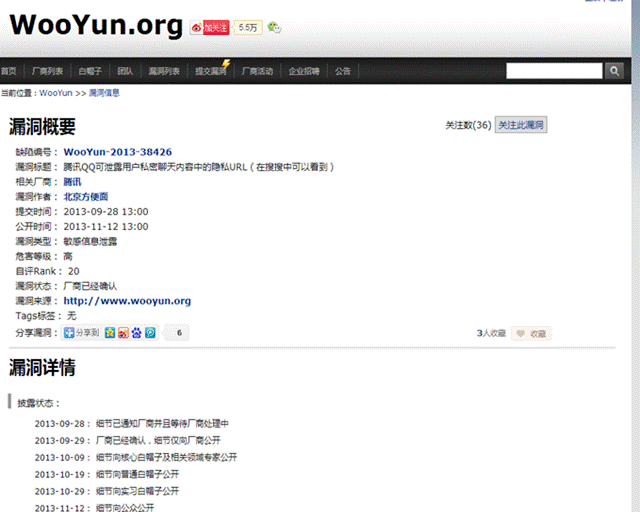Click the 漏洞详情 heading
The height and width of the screenshot is (512, 640).
42,367
